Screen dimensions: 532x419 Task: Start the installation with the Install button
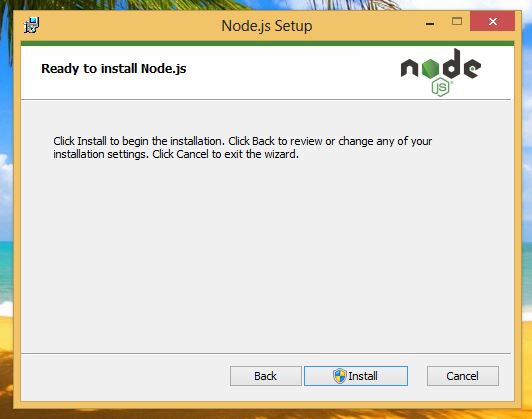(x=356, y=376)
